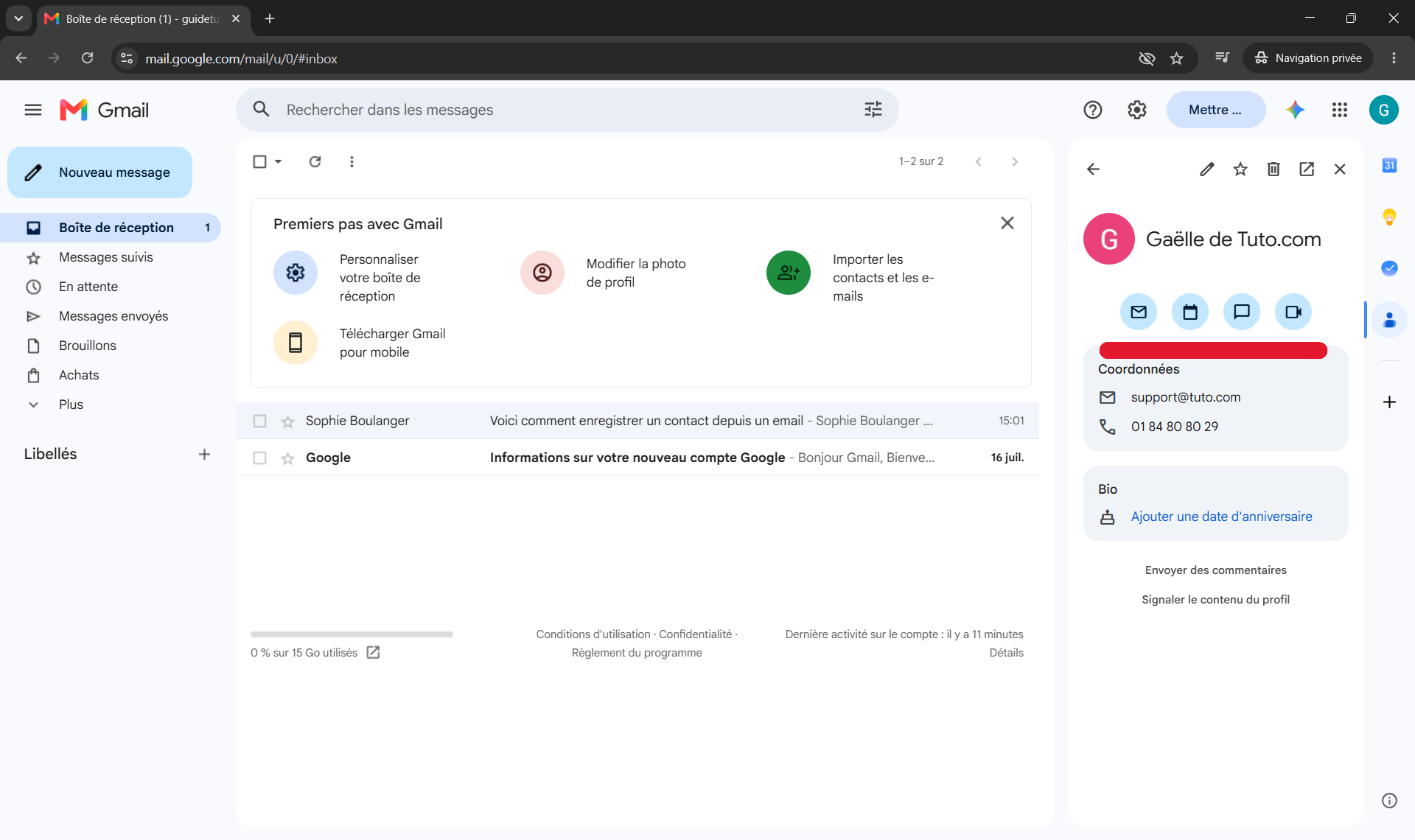The image size is (1415, 840).
Task: Edit the contact with pencil icon
Action: (1206, 169)
